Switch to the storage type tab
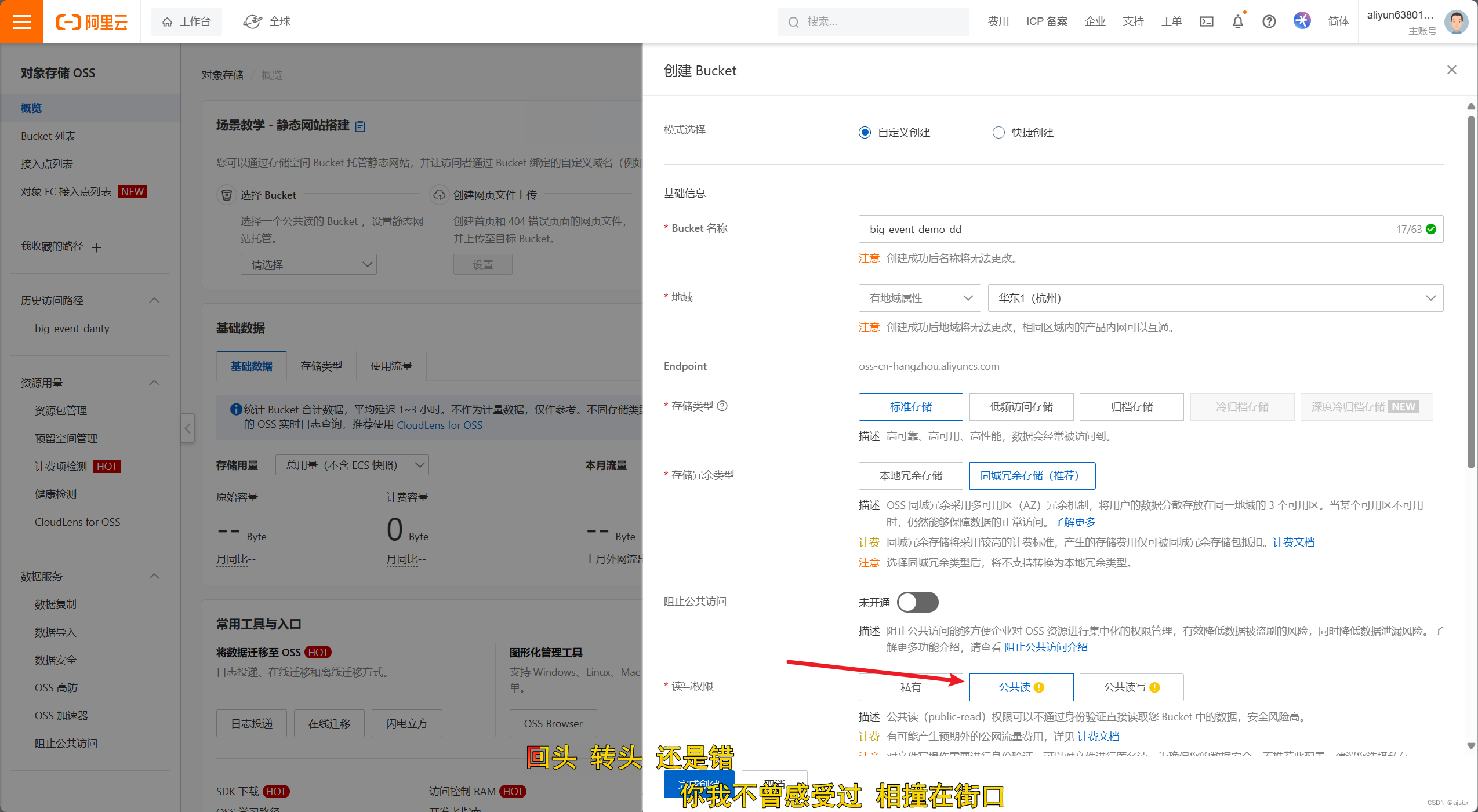The image size is (1478, 812). click(x=321, y=366)
